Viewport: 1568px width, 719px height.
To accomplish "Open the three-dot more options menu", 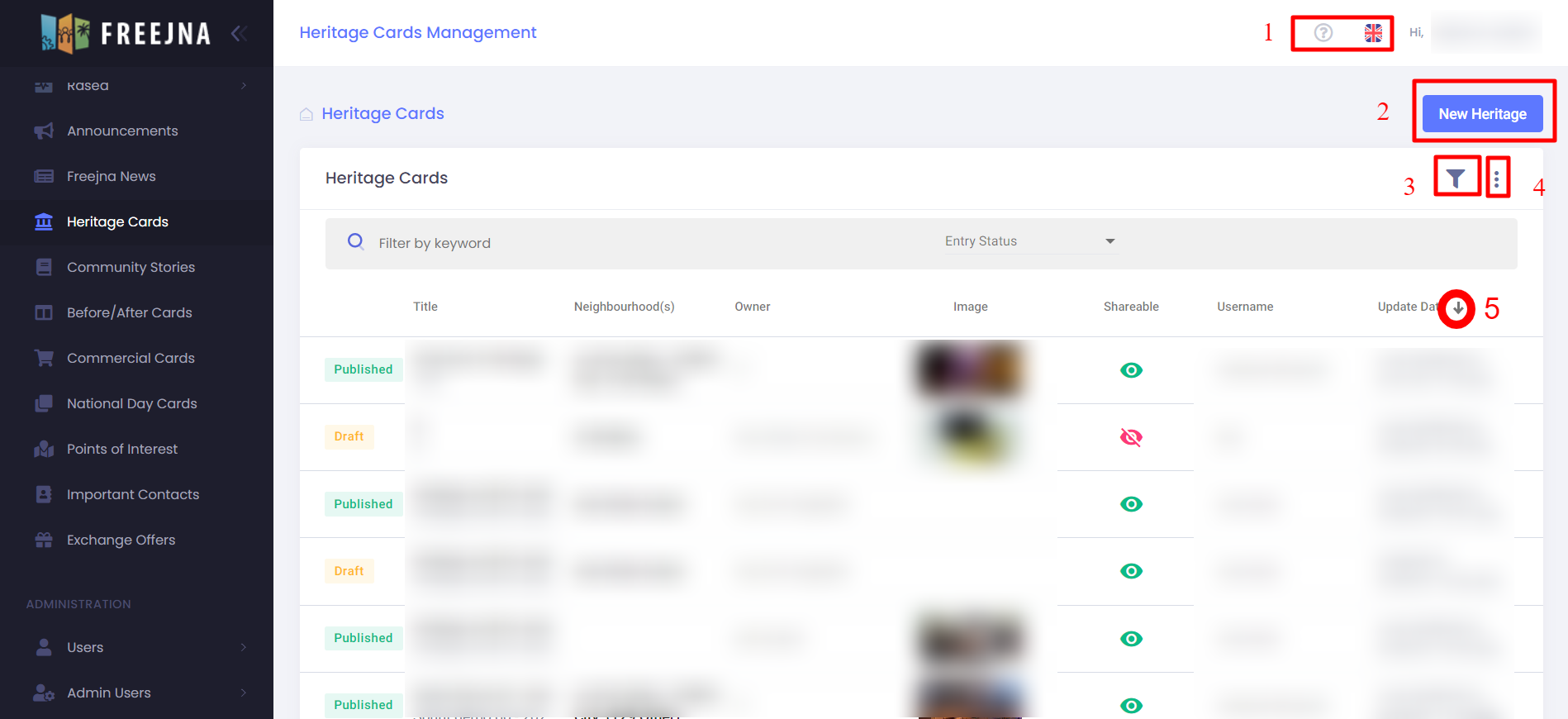I will (x=1496, y=178).
